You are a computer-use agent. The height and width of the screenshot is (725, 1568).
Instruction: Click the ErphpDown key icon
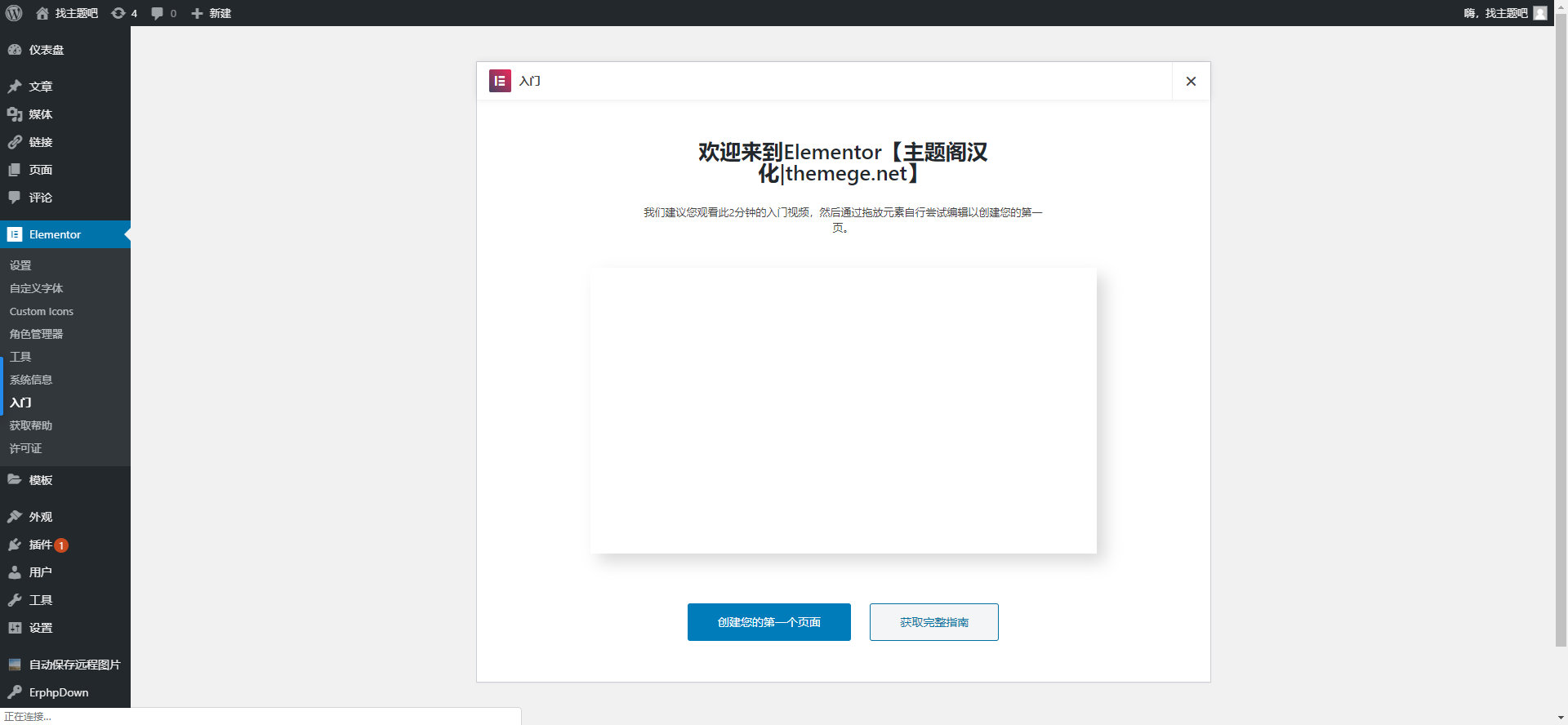click(x=15, y=692)
